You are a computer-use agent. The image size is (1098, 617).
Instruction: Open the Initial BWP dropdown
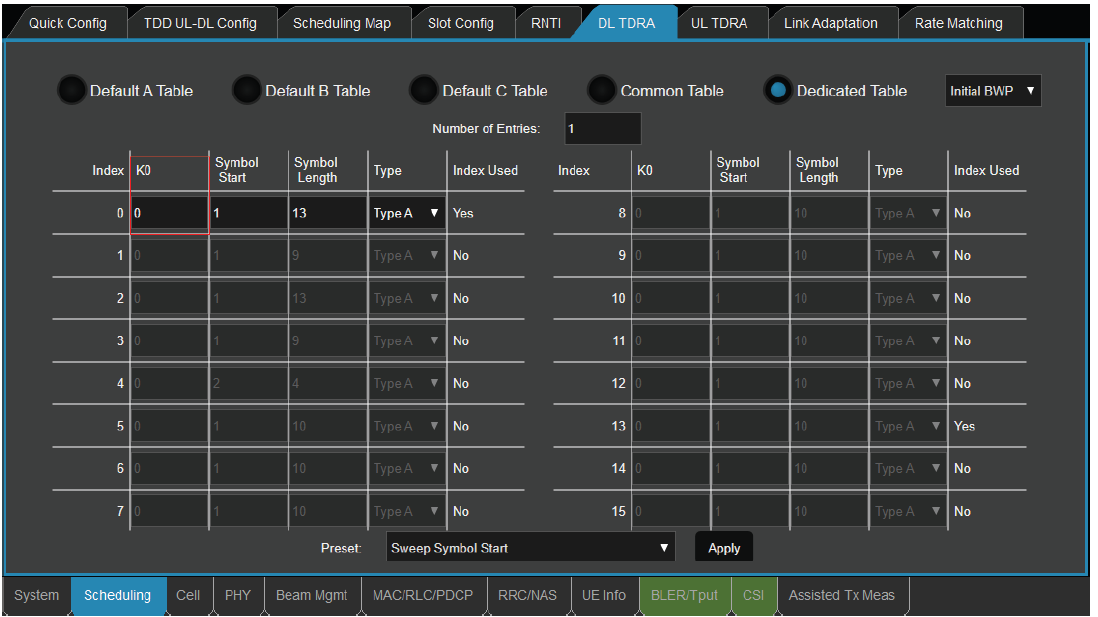point(993,91)
